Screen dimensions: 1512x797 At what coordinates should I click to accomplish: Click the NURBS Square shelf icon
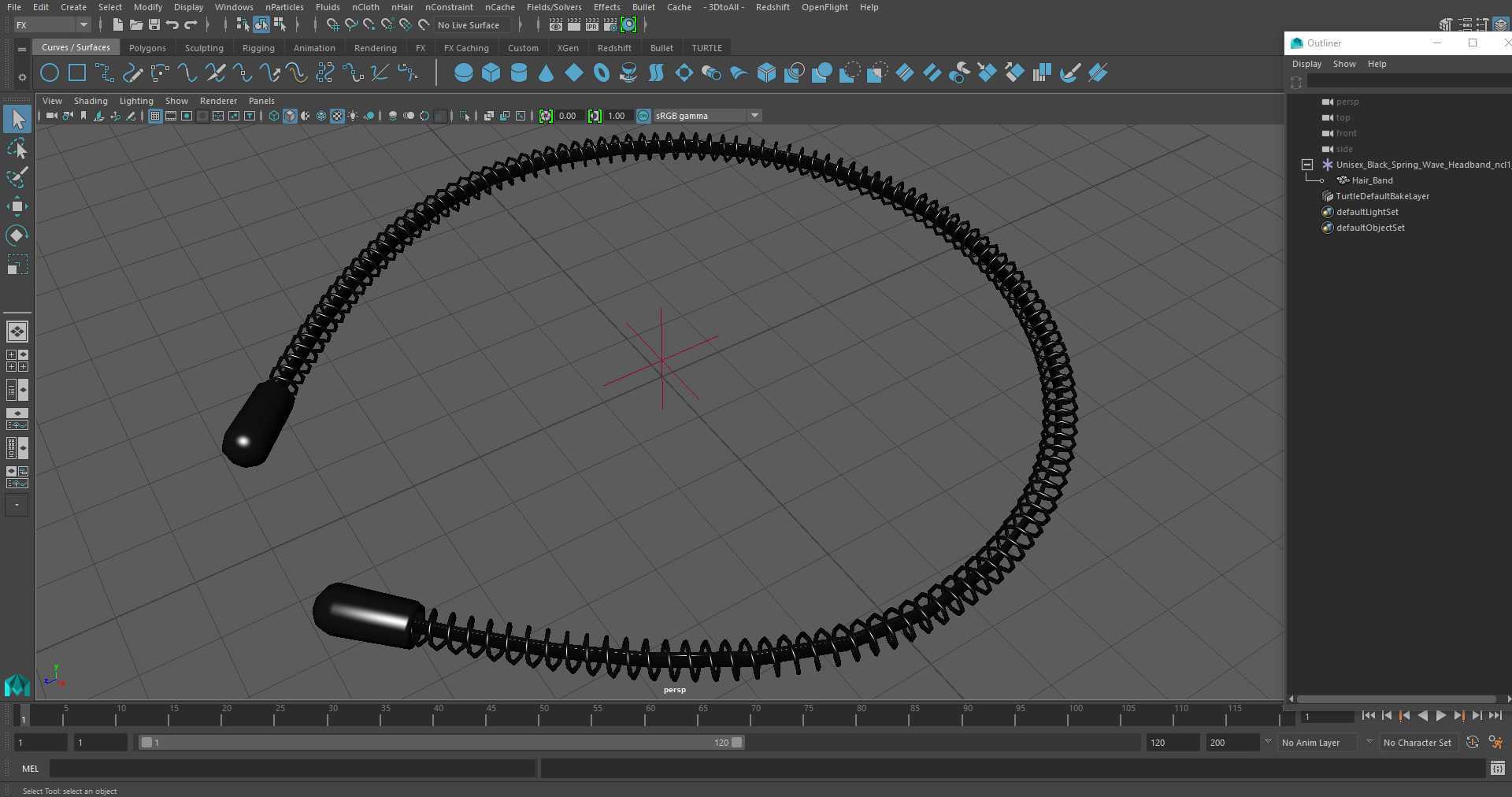pyautogui.click(x=77, y=73)
